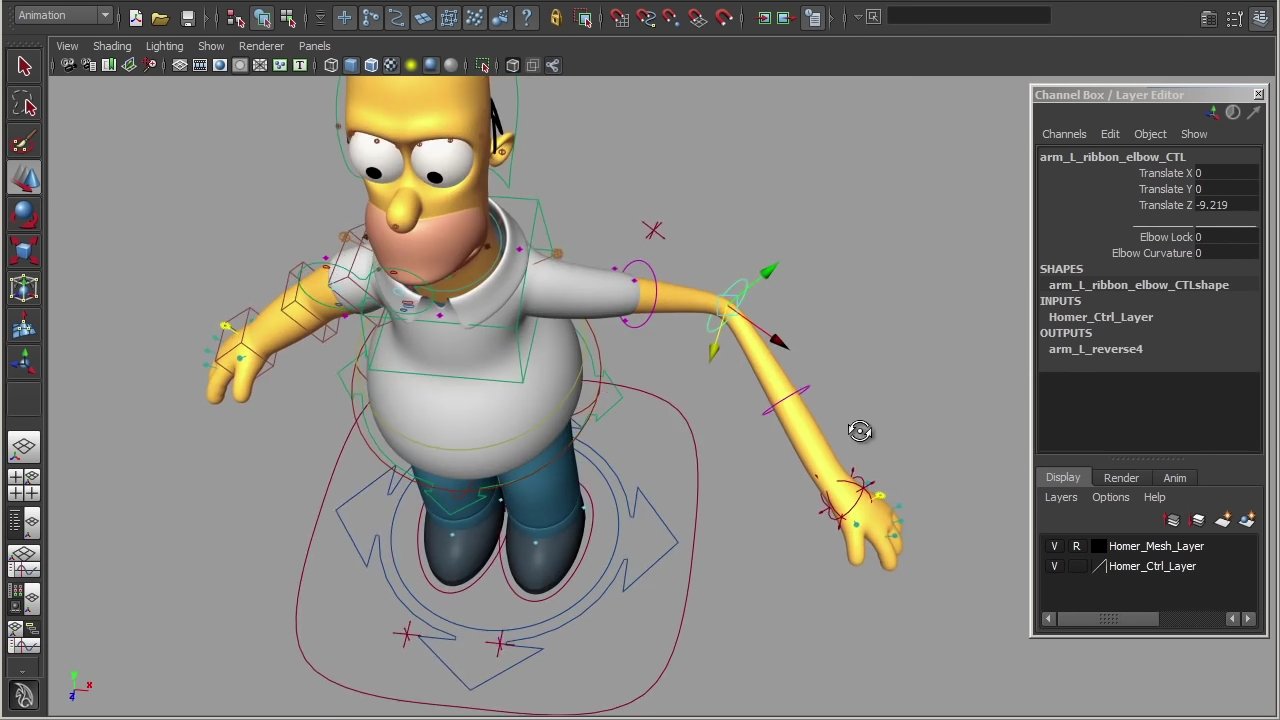Screen dimensions: 1280x720
Task: Activate the Select tool arrow in toolbox
Action: (24, 67)
